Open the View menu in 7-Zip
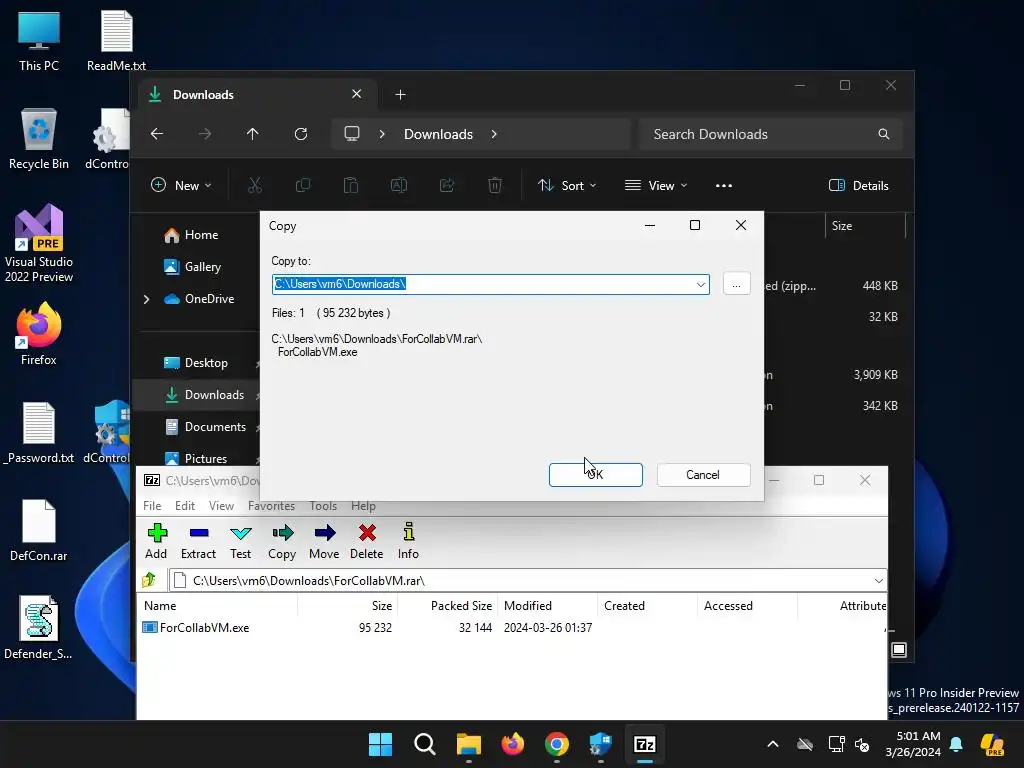 pyautogui.click(x=221, y=506)
